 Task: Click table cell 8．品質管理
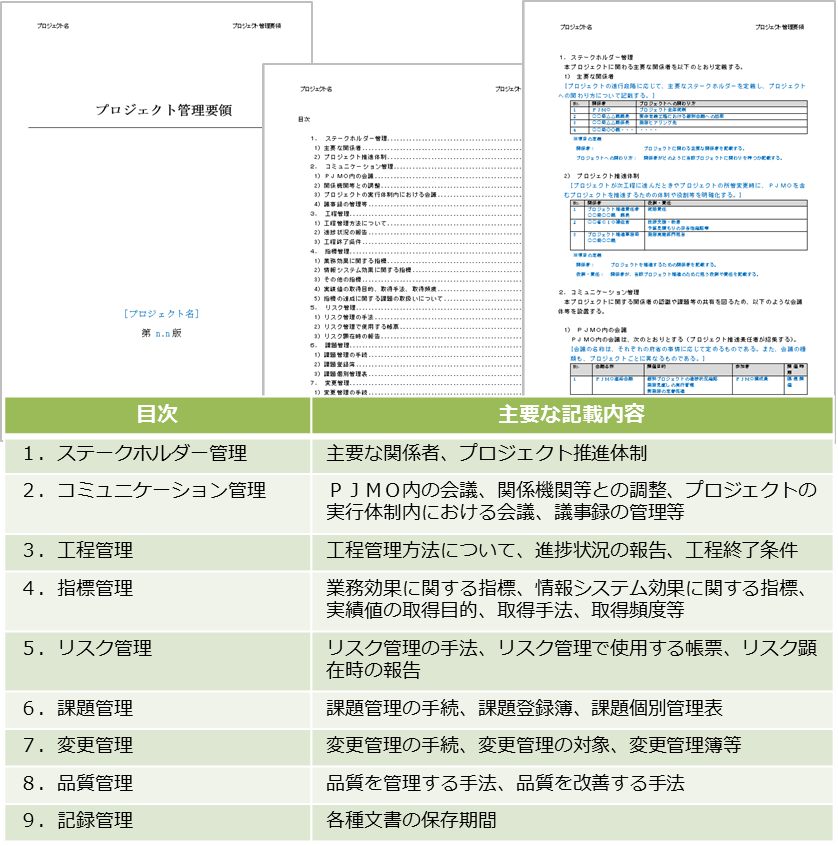pyautogui.click(x=157, y=784)
